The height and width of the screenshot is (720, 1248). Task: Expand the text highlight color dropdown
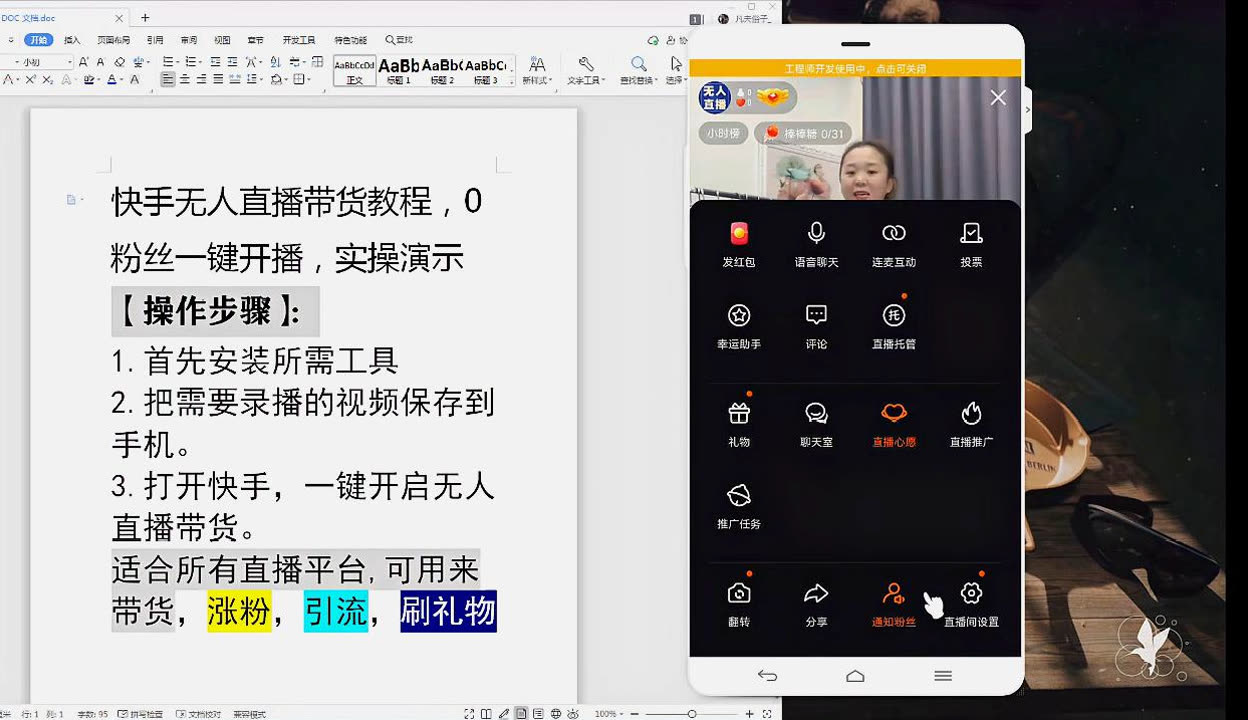(x=101, y=80)
